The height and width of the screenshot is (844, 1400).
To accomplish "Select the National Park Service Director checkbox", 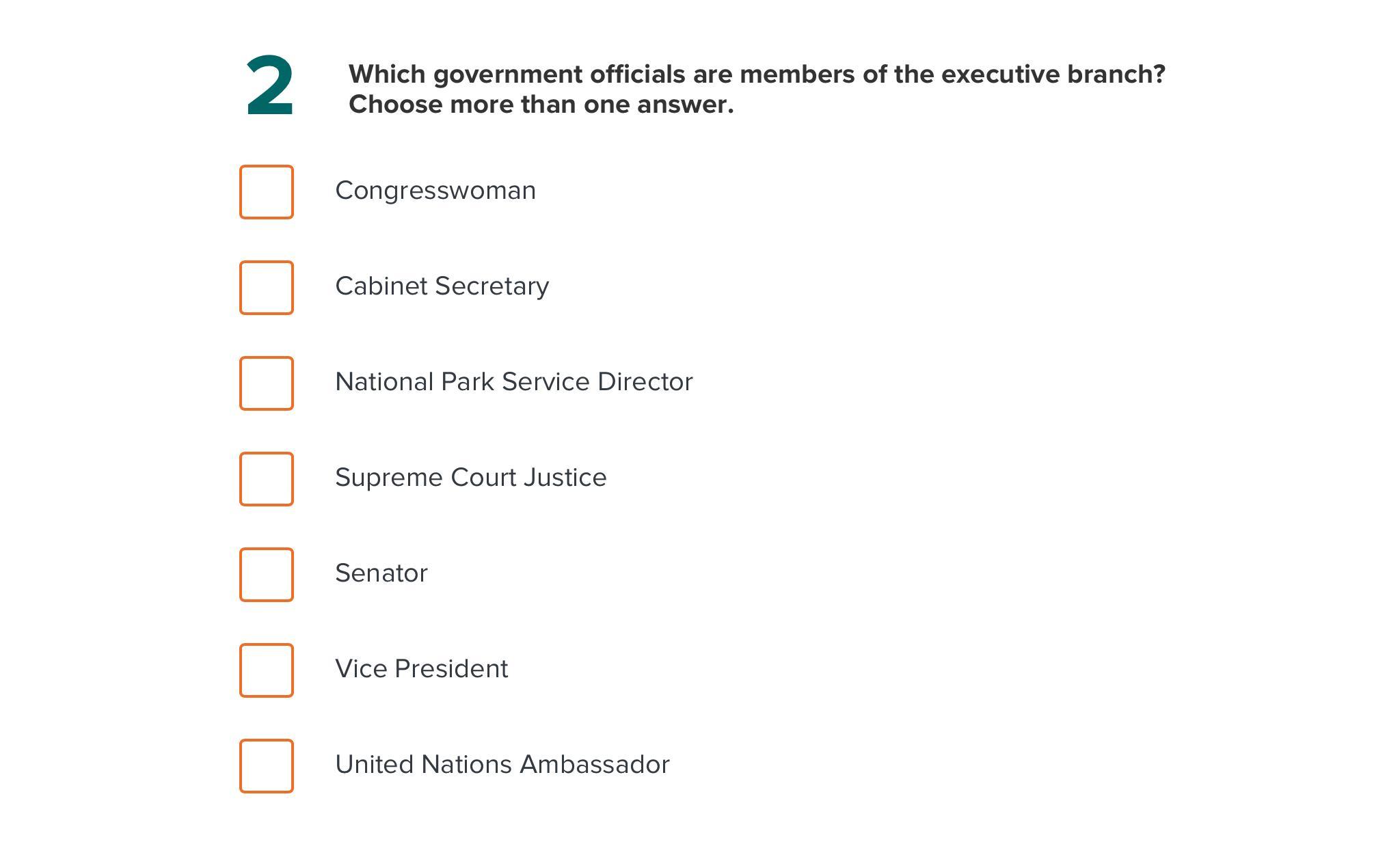I will point(267,383).
